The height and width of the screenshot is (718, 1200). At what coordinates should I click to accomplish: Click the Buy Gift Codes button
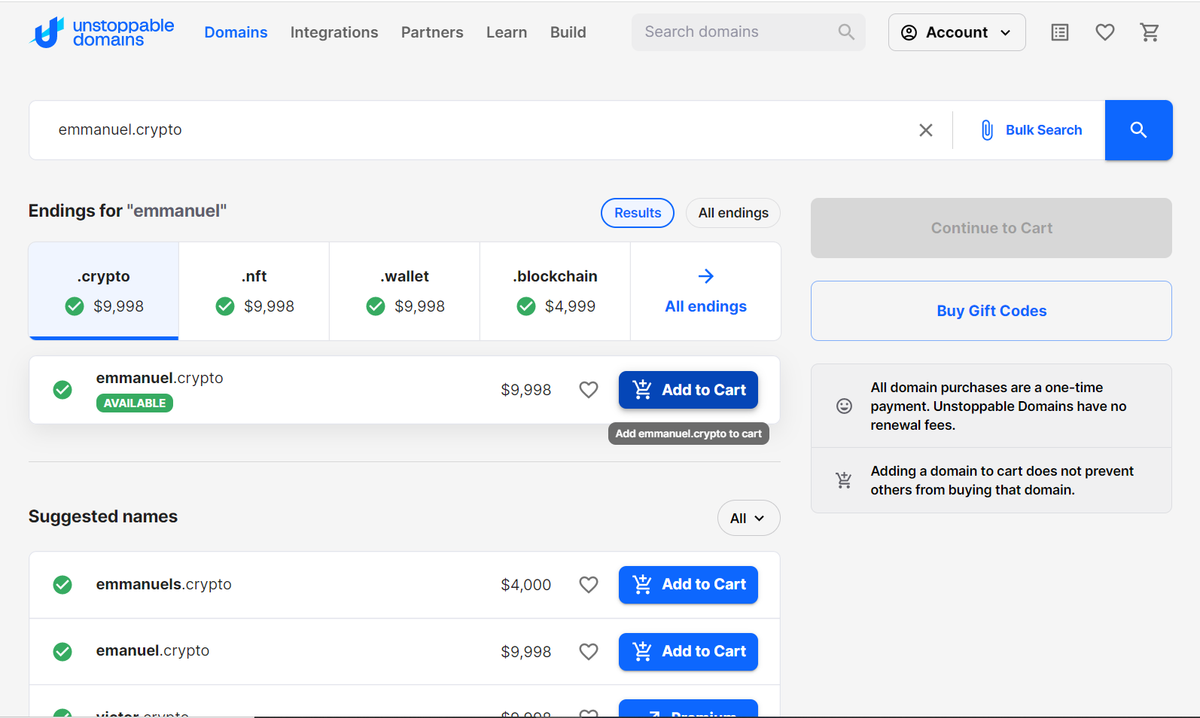pos(991,311)
